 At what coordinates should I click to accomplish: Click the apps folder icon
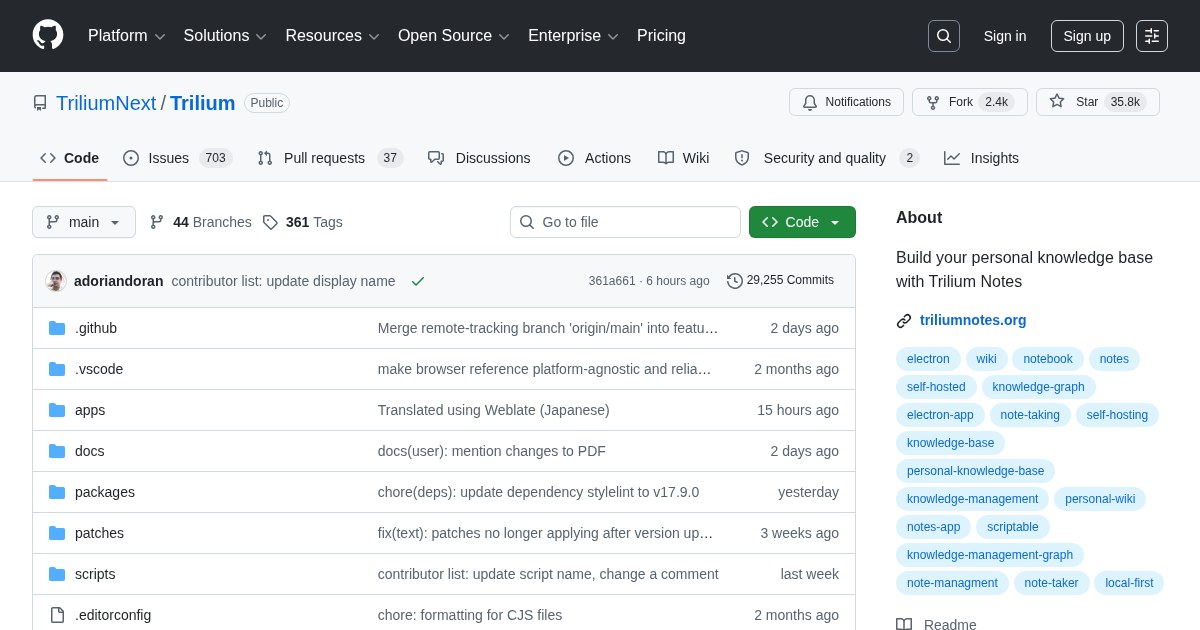click(57, 410)
